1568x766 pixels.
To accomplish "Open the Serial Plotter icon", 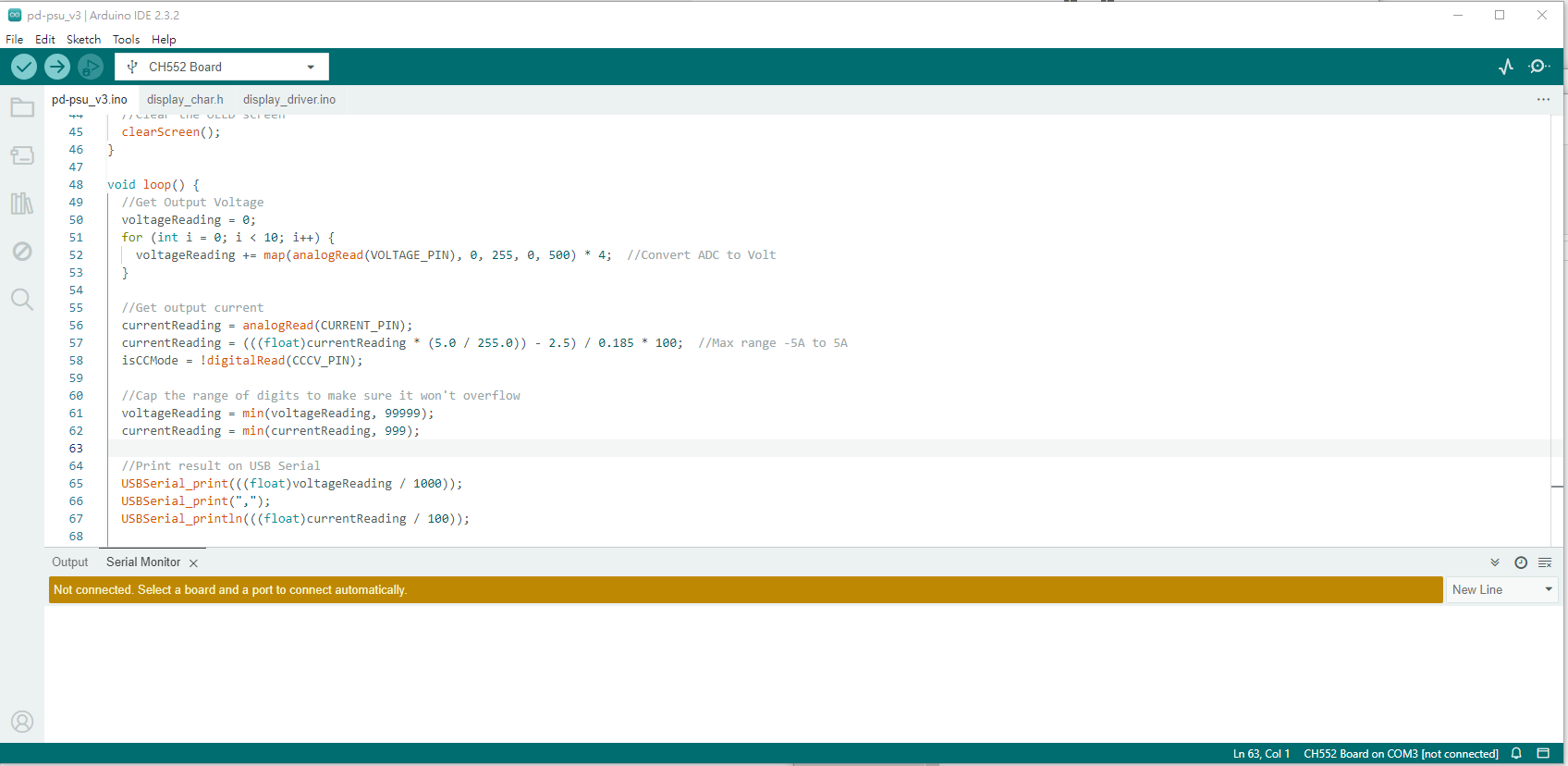I will click(x=1506, y=67).
